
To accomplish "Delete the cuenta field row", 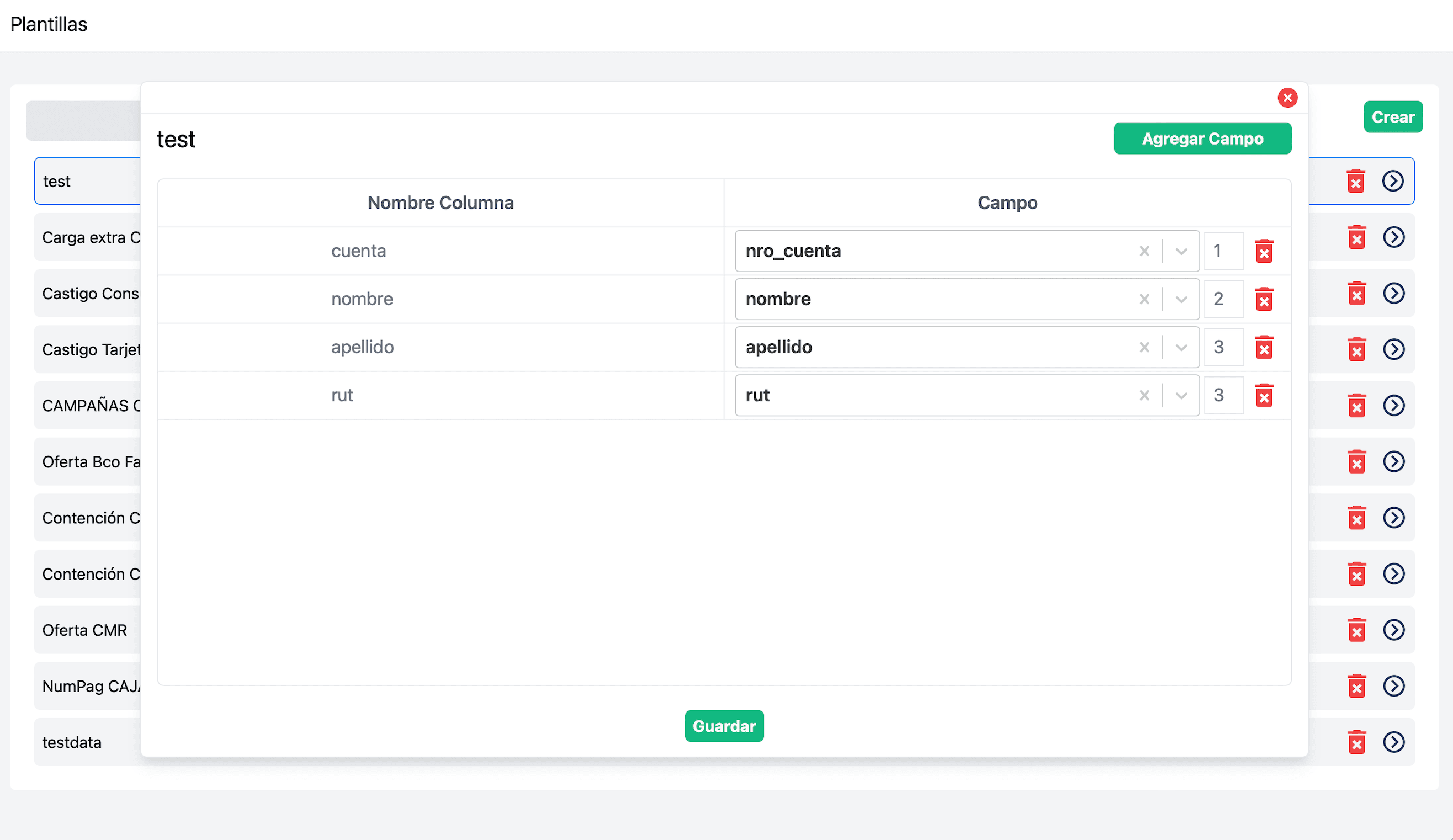I will point(1264,251).
